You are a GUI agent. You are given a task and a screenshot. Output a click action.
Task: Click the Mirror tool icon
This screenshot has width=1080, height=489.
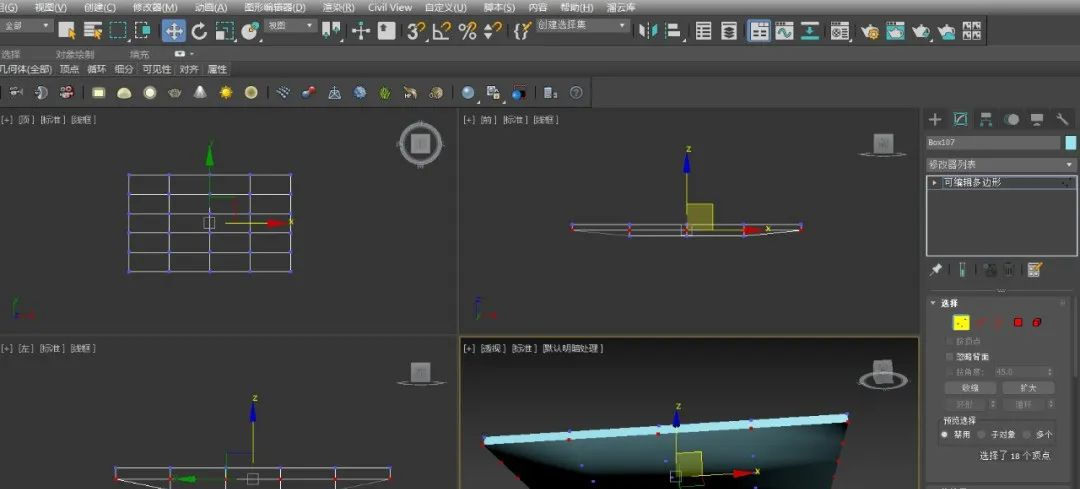click(x=647, y=30)
